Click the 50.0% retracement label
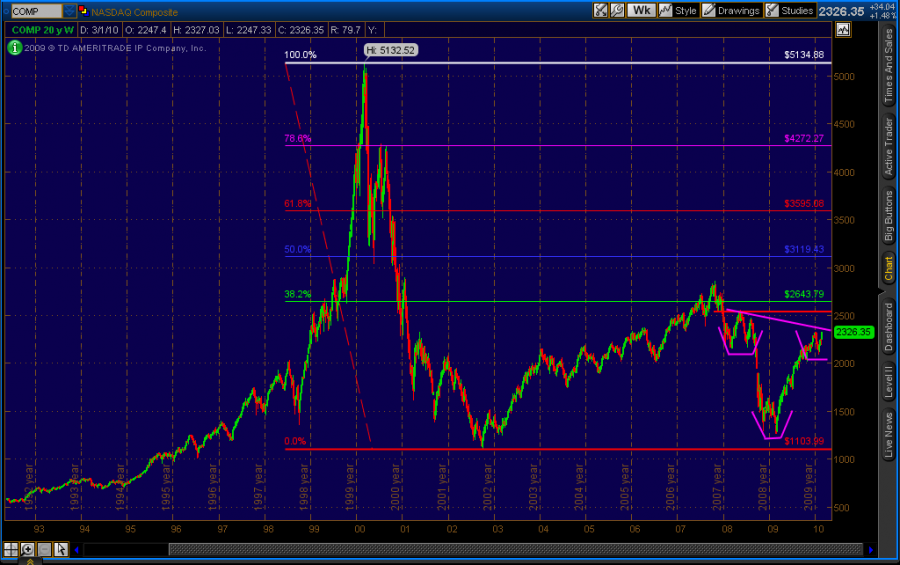This screenshot has width=900, height=565. pyautogui.click(x=298, y=249)
